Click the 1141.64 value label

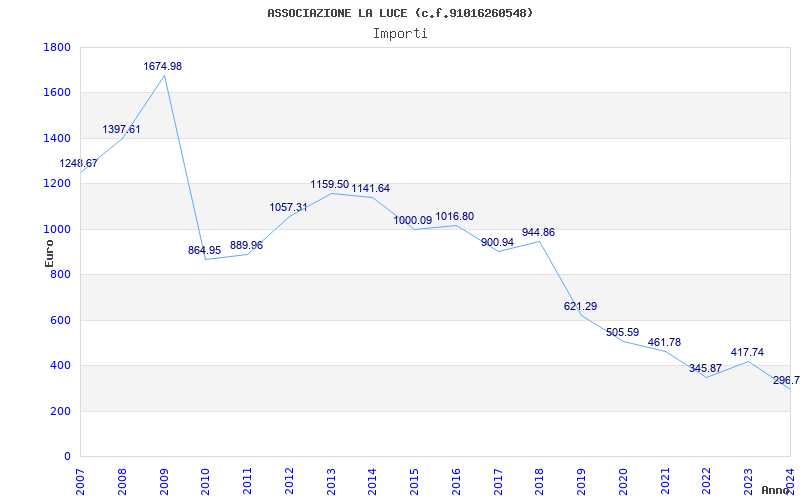(370, 188)
